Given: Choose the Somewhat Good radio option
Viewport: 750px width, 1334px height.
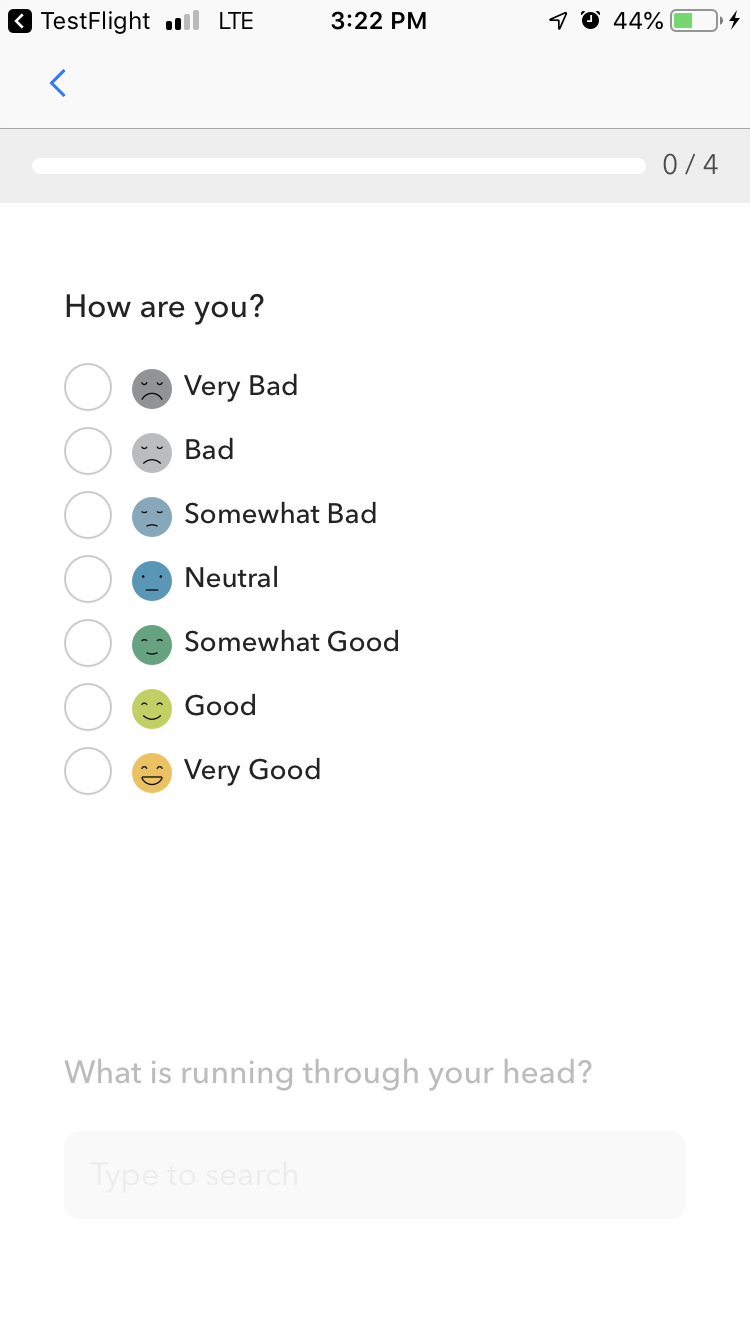Looking at the screenshot, I should tap(88, 643).
